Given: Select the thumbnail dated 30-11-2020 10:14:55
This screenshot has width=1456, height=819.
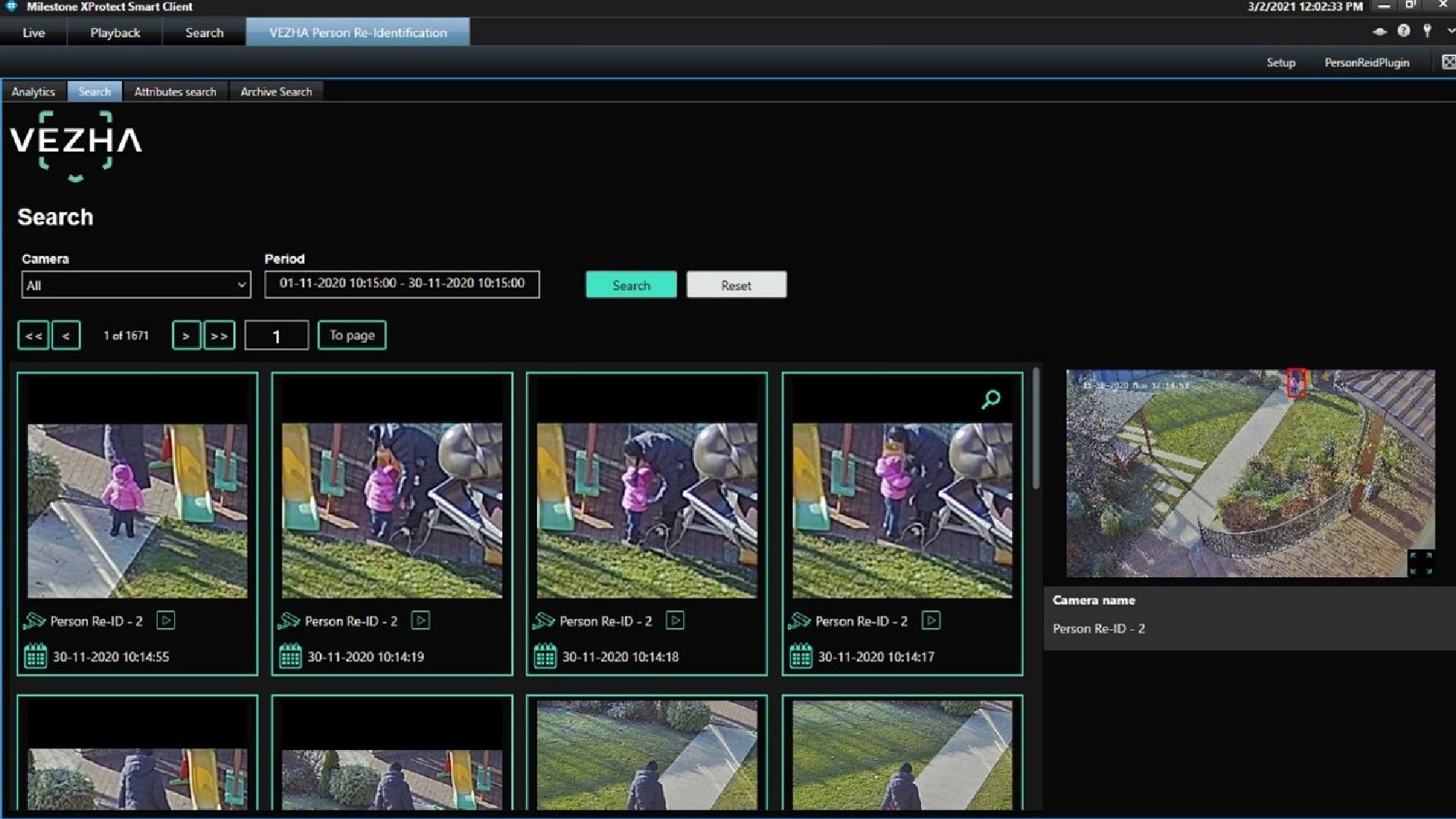Looking at the screenshot, I should pos(137,510).
